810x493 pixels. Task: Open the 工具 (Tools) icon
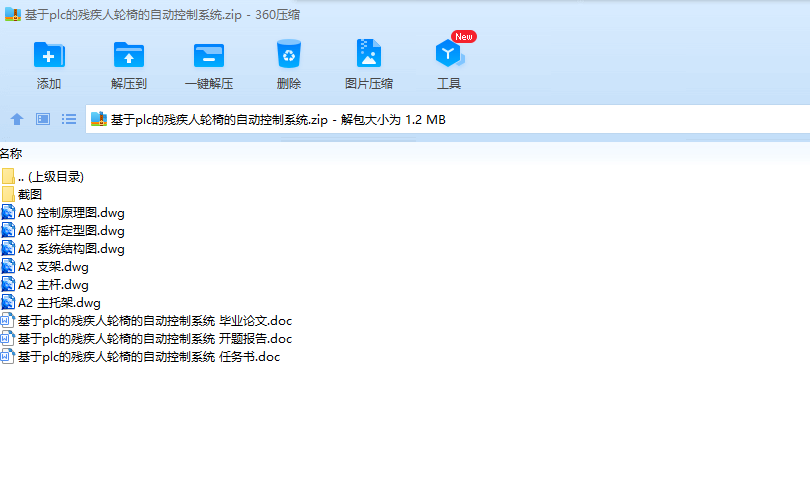pyautogui.click(x=449, y=53)
